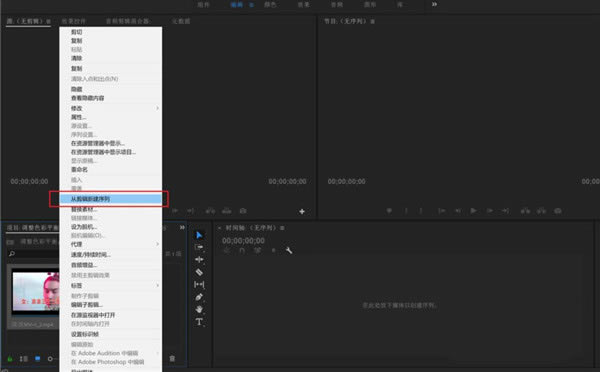The height and width of the screenshot is (372, 600).
Task: Click Go to Out point in Program monitor
Action: coord(505,211)
